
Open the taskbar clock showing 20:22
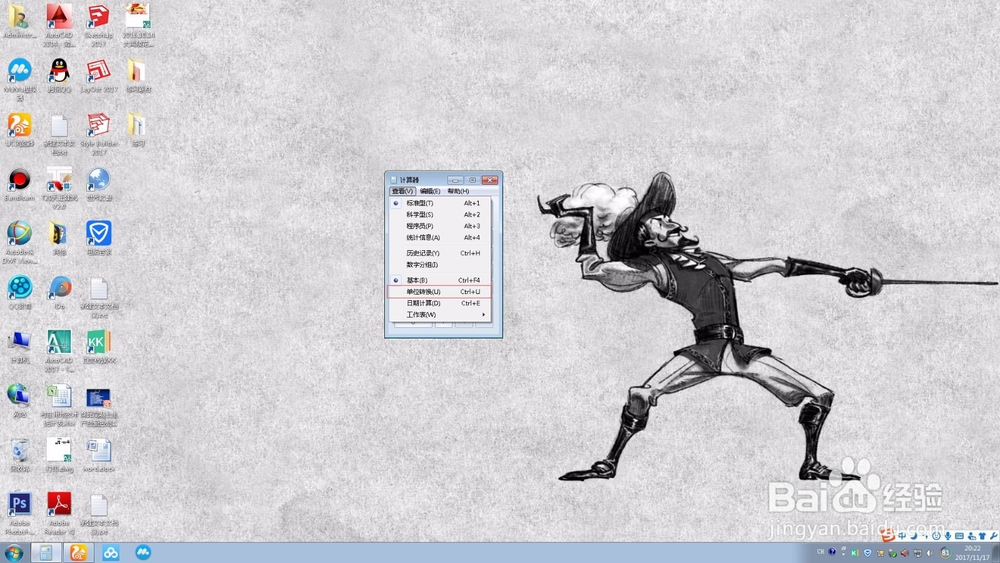point(972,553)
